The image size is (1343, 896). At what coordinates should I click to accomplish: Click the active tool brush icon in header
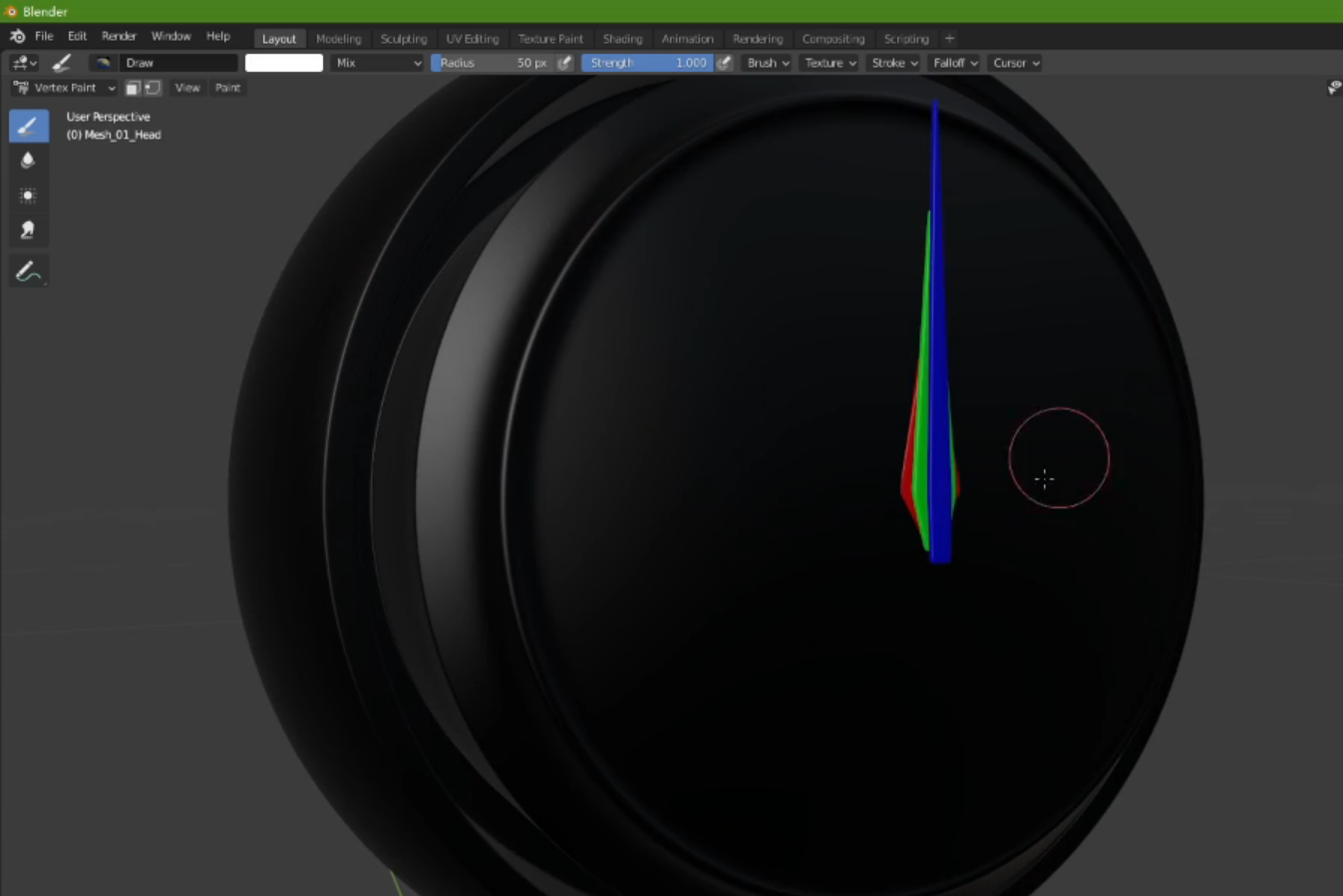coord(62,63)
